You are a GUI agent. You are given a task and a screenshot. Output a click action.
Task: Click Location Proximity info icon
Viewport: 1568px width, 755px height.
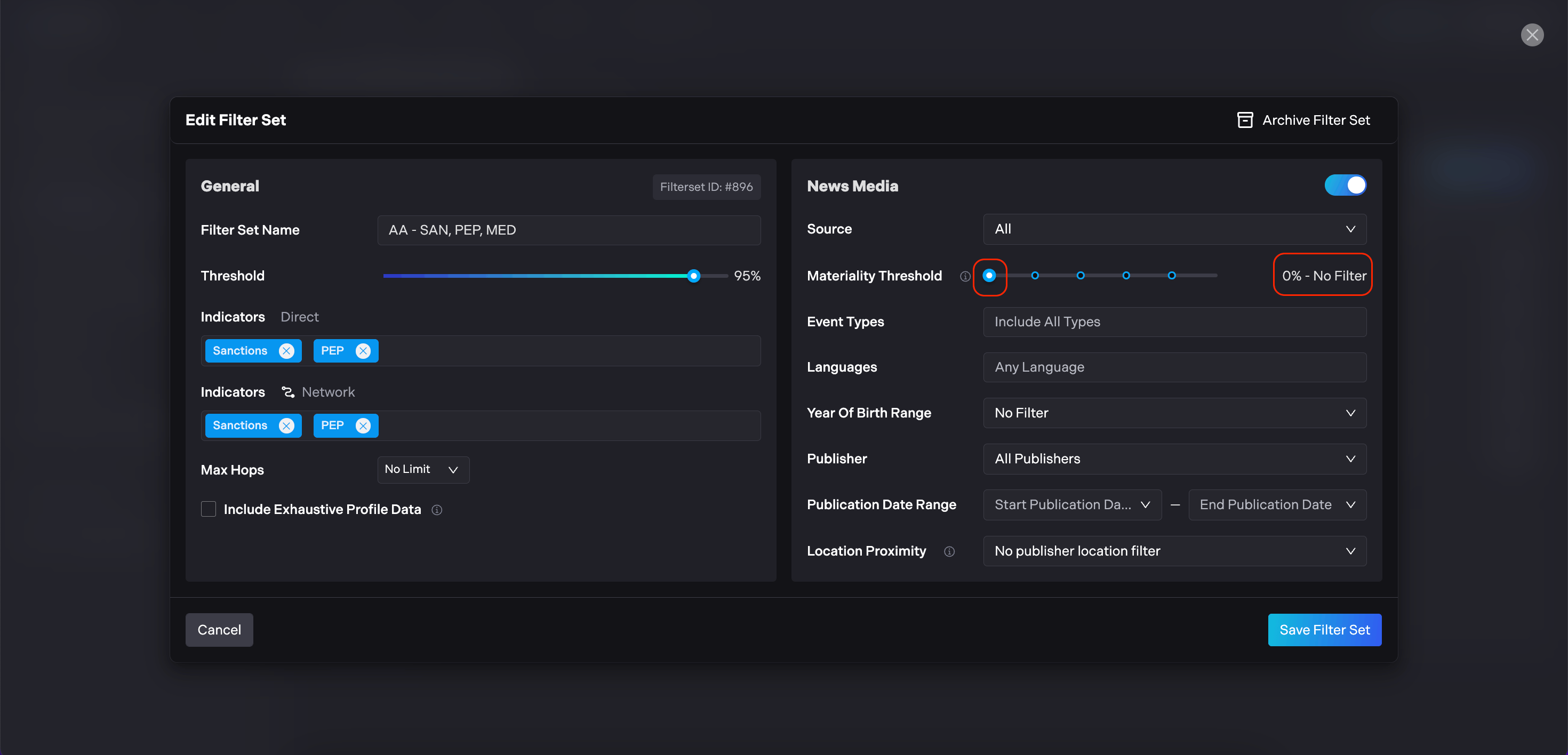949,551
